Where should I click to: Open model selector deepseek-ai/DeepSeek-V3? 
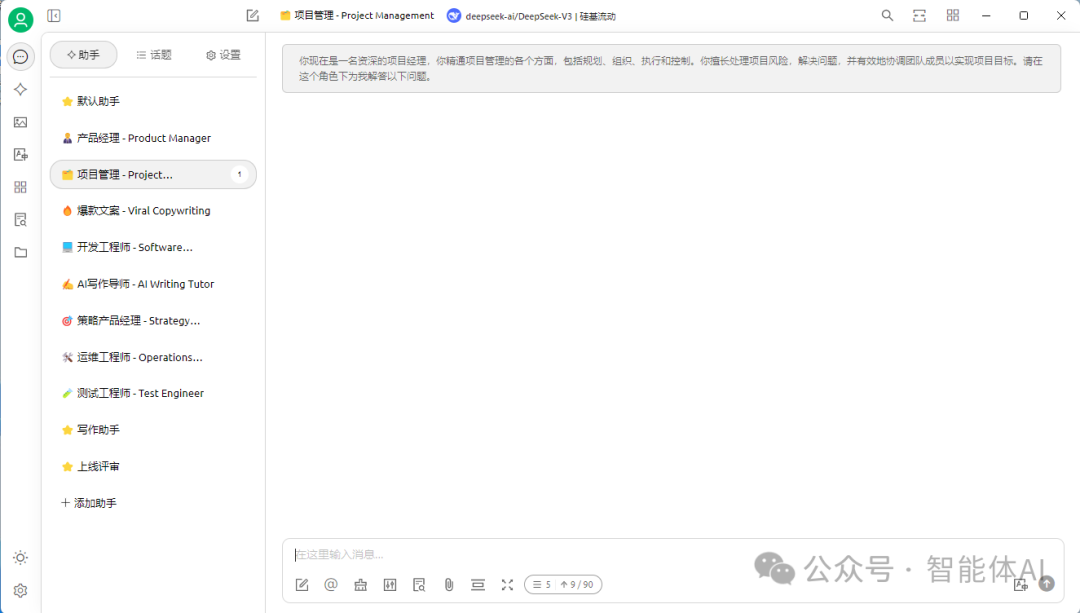[531, 16]
